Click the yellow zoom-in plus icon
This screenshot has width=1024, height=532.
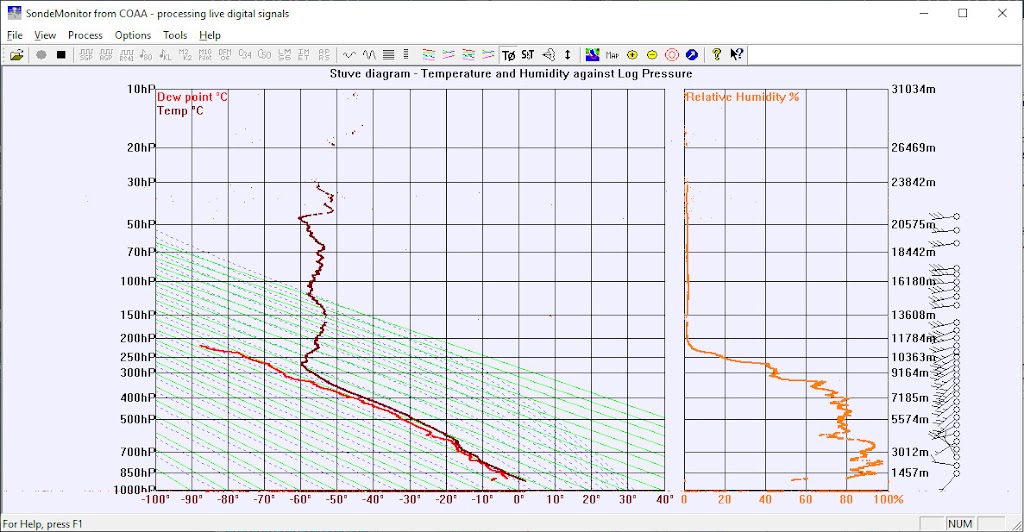pos(632,55)
